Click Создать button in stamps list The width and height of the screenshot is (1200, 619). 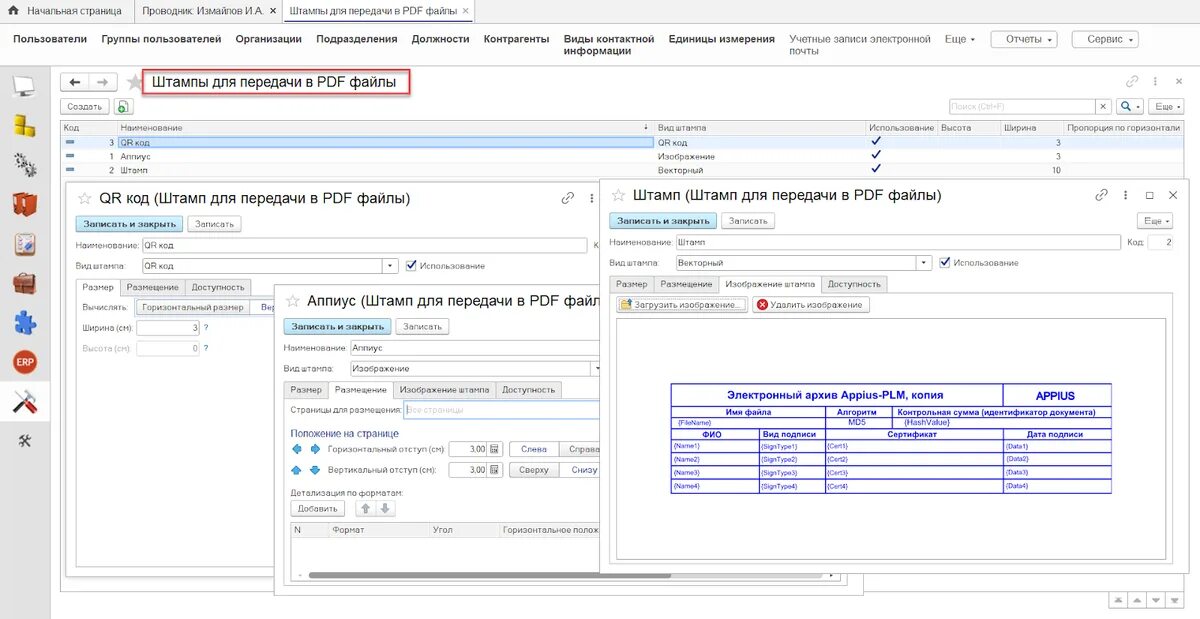(85, 106)
